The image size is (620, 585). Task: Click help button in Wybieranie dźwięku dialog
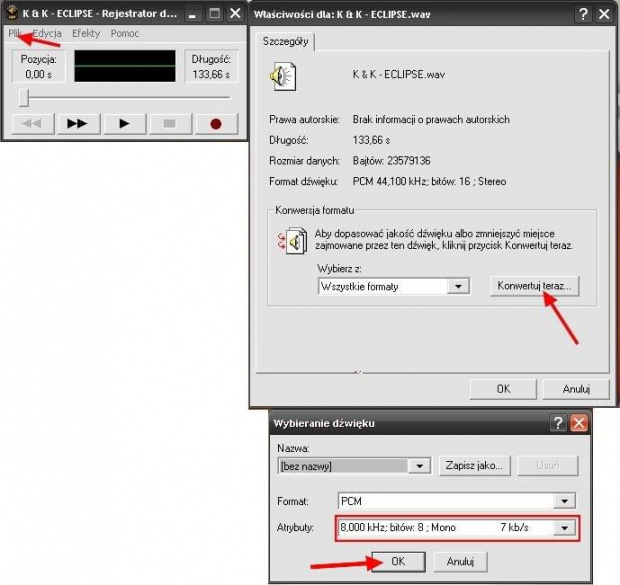pos(558,423)
